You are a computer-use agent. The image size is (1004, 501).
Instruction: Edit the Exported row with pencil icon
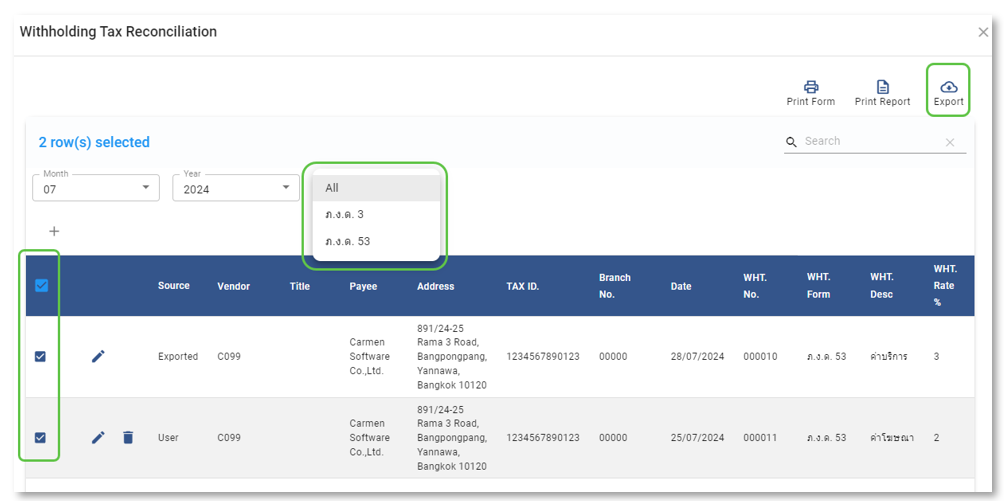98,356
